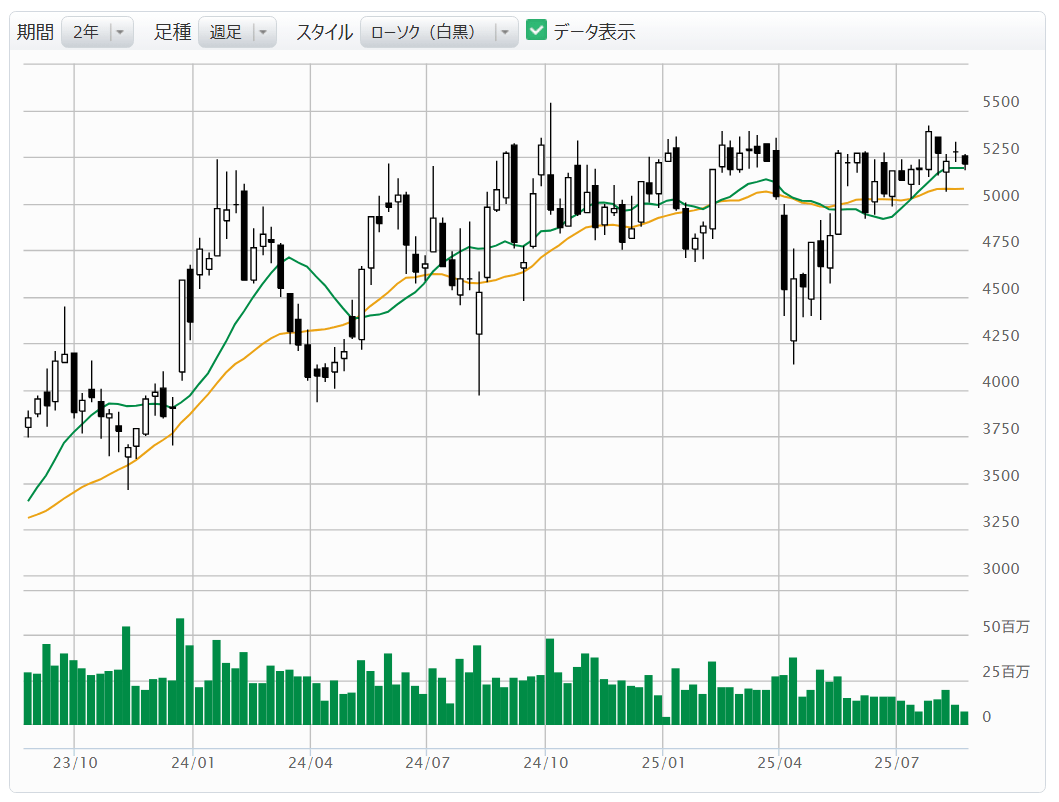Click the tallest green volume bar
The height and width of the screenshot is (802, 1059).
(181, 671)
